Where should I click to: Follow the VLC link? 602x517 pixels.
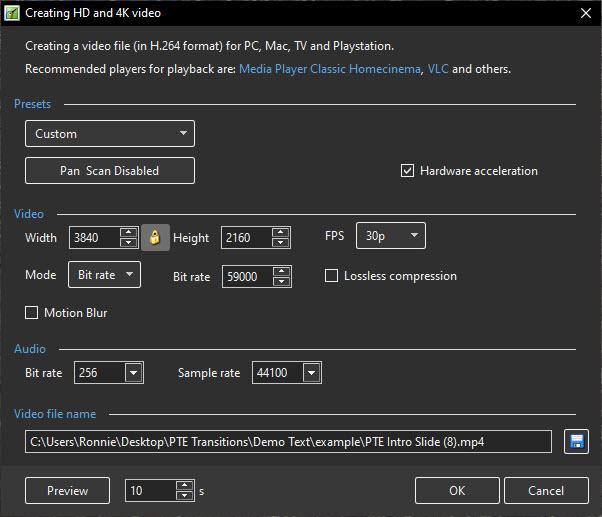437,70
